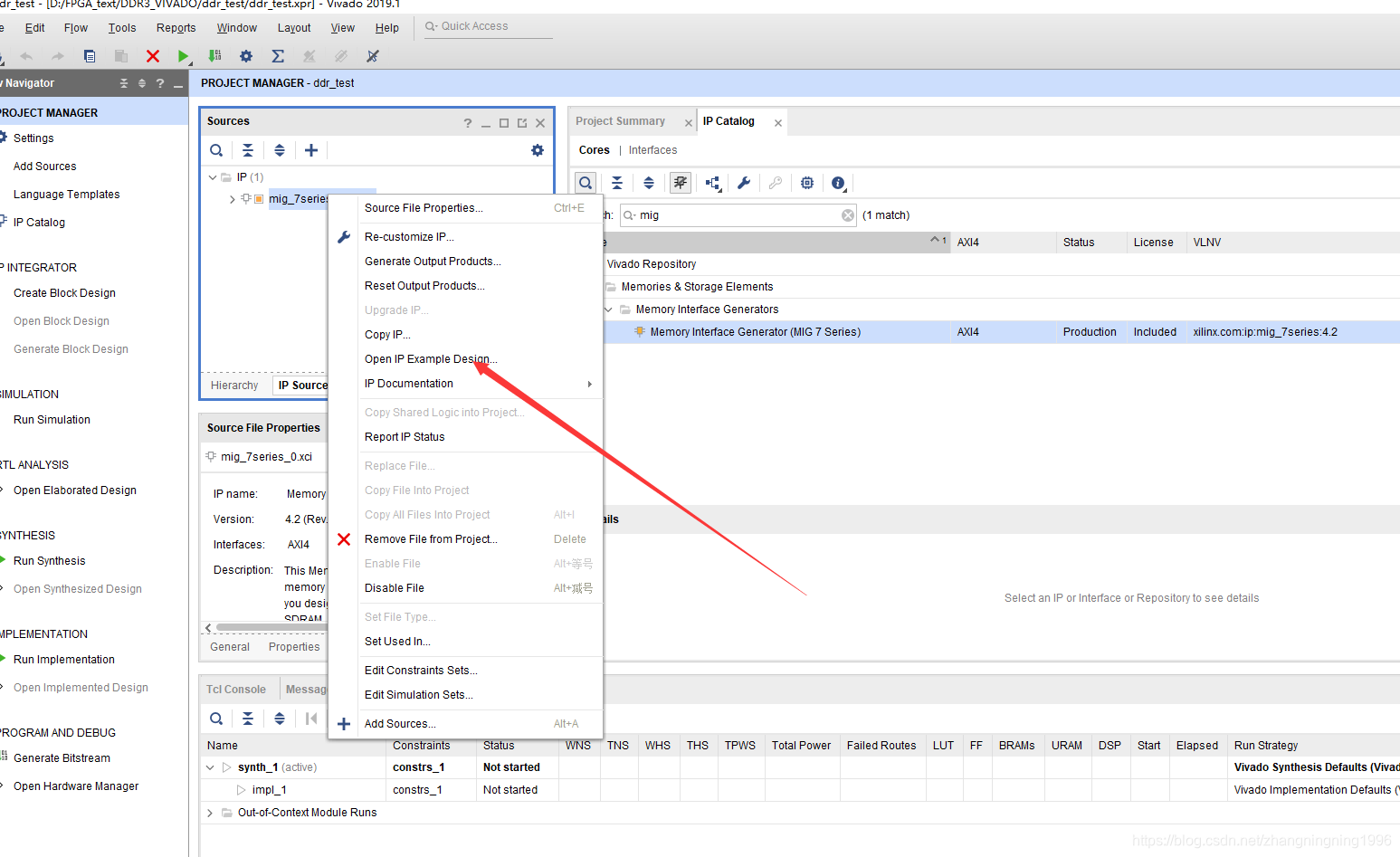Collapse all in Flow Navigator header
The image size is (1400, 857).
point(124,83)
